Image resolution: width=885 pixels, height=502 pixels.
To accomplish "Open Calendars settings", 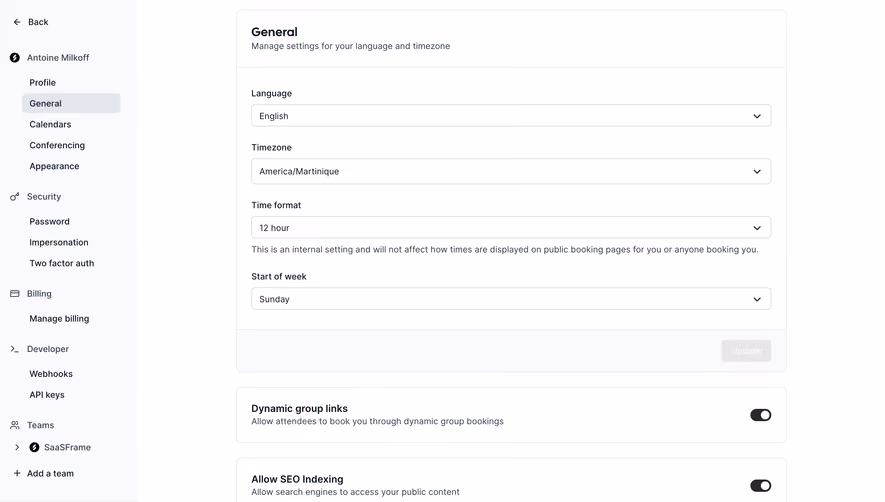I will (50, 124).
